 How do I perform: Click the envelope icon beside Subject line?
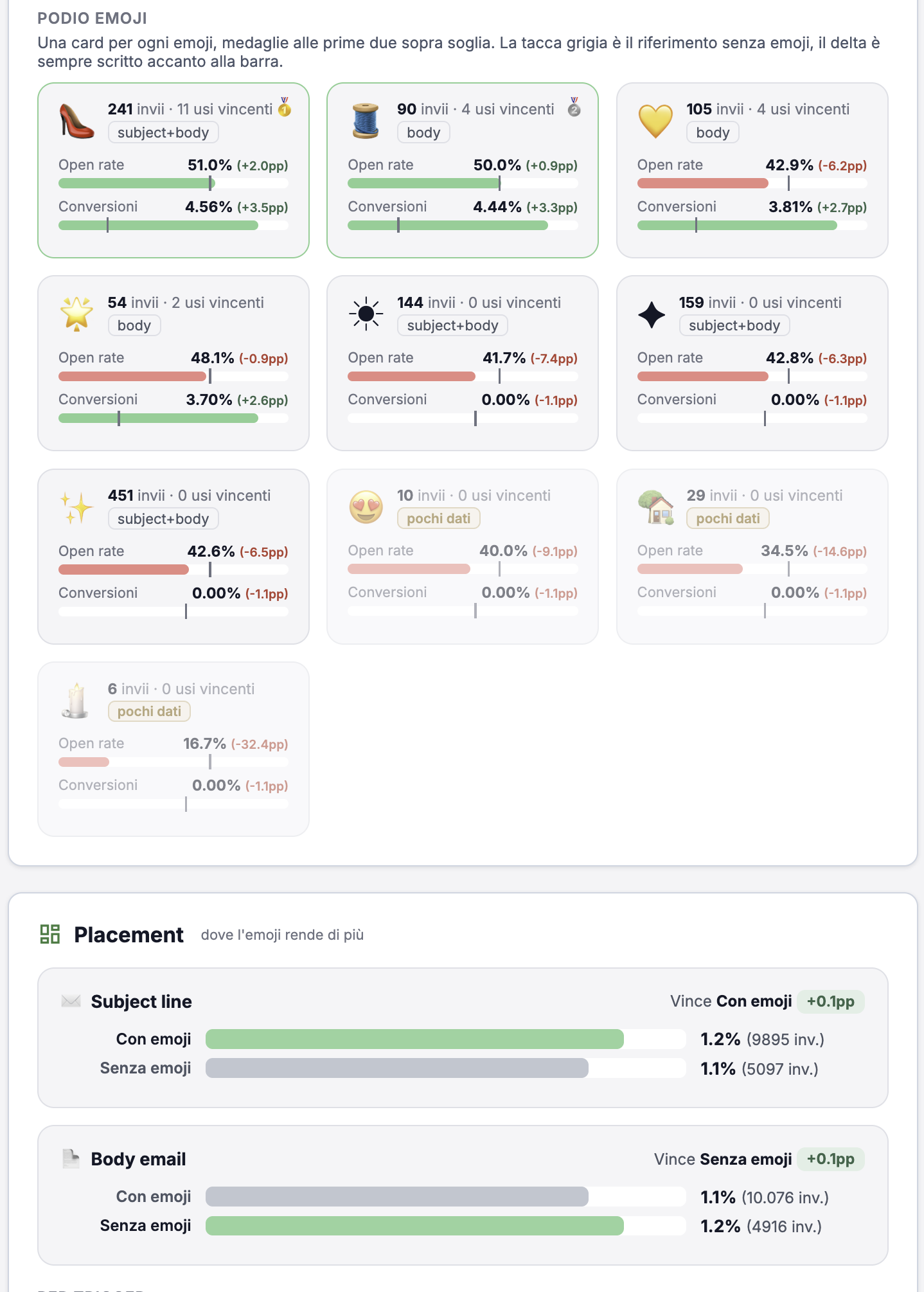[x=71, y=1001]
